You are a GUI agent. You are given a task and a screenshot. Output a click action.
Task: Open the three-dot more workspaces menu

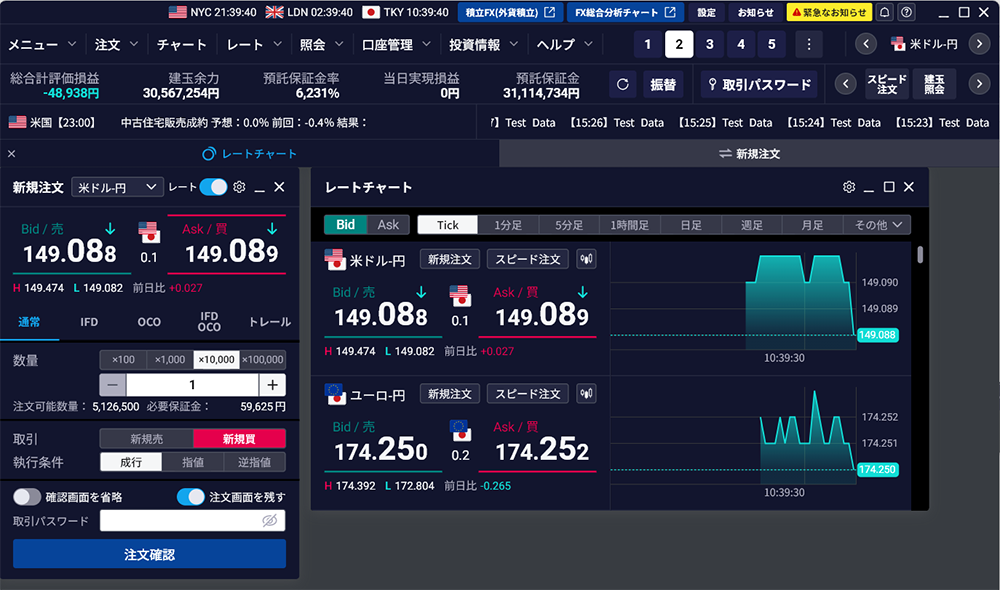(x=808, y=44)
